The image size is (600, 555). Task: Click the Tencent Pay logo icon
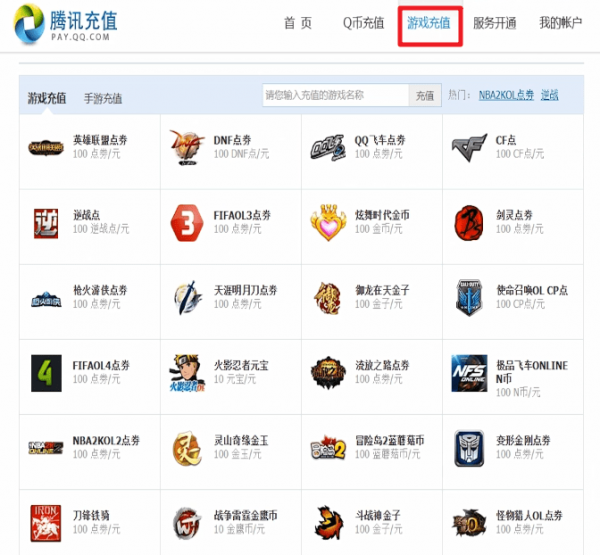coord(29,23)
